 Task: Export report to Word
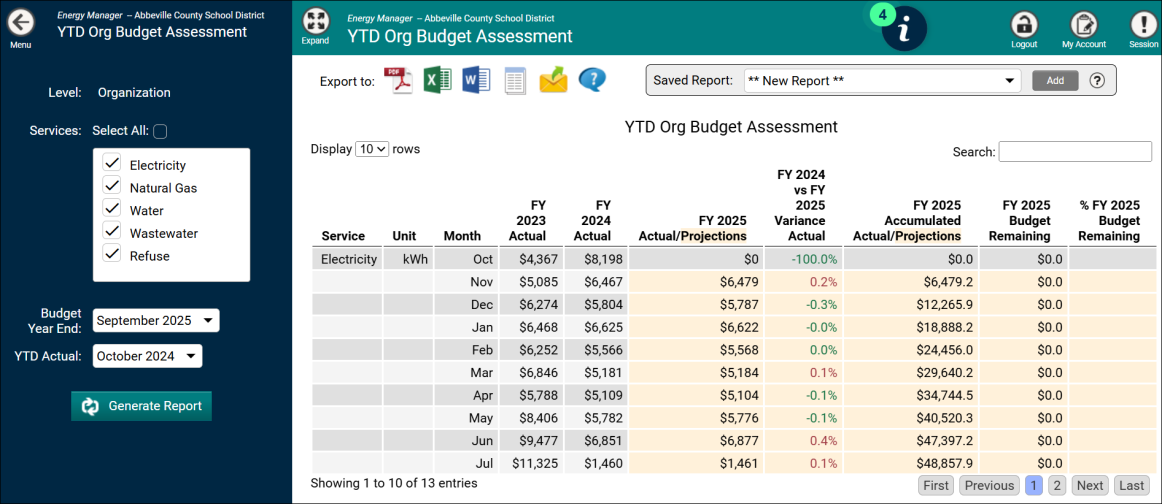pyautogui.click(x=476, y=80)
